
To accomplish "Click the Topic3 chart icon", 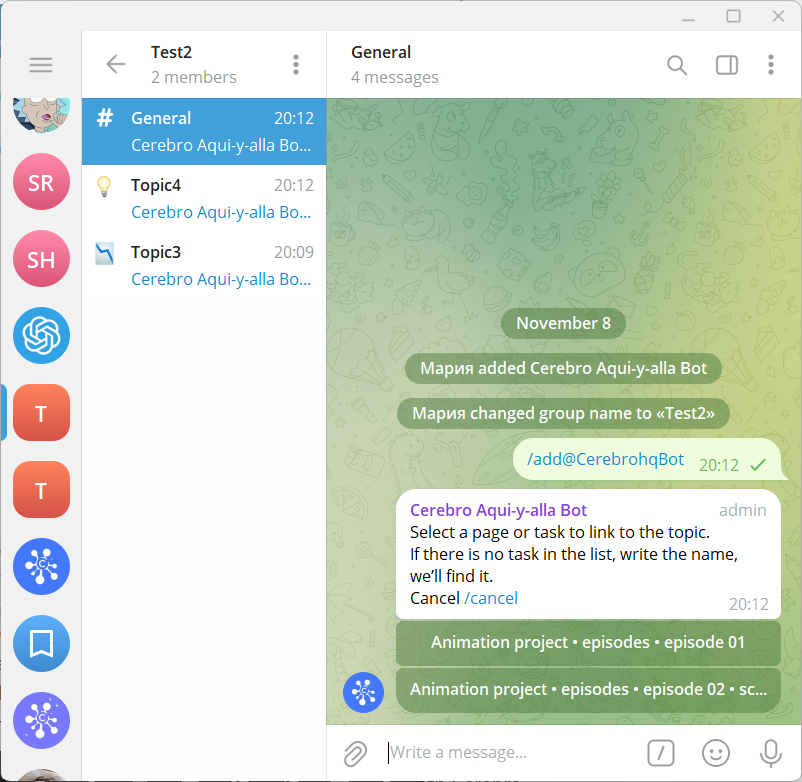I will point(104,254).
